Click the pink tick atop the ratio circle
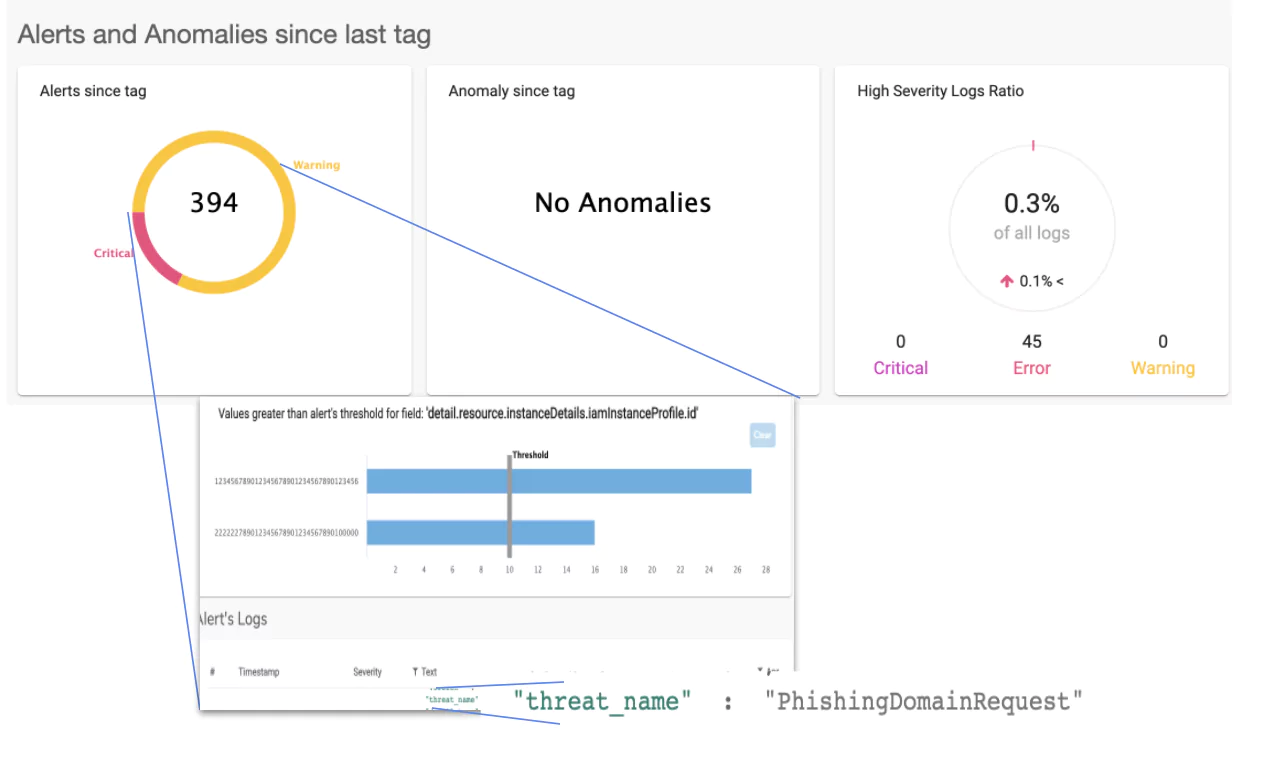The image size is (1272, 778). [1032, 146]
